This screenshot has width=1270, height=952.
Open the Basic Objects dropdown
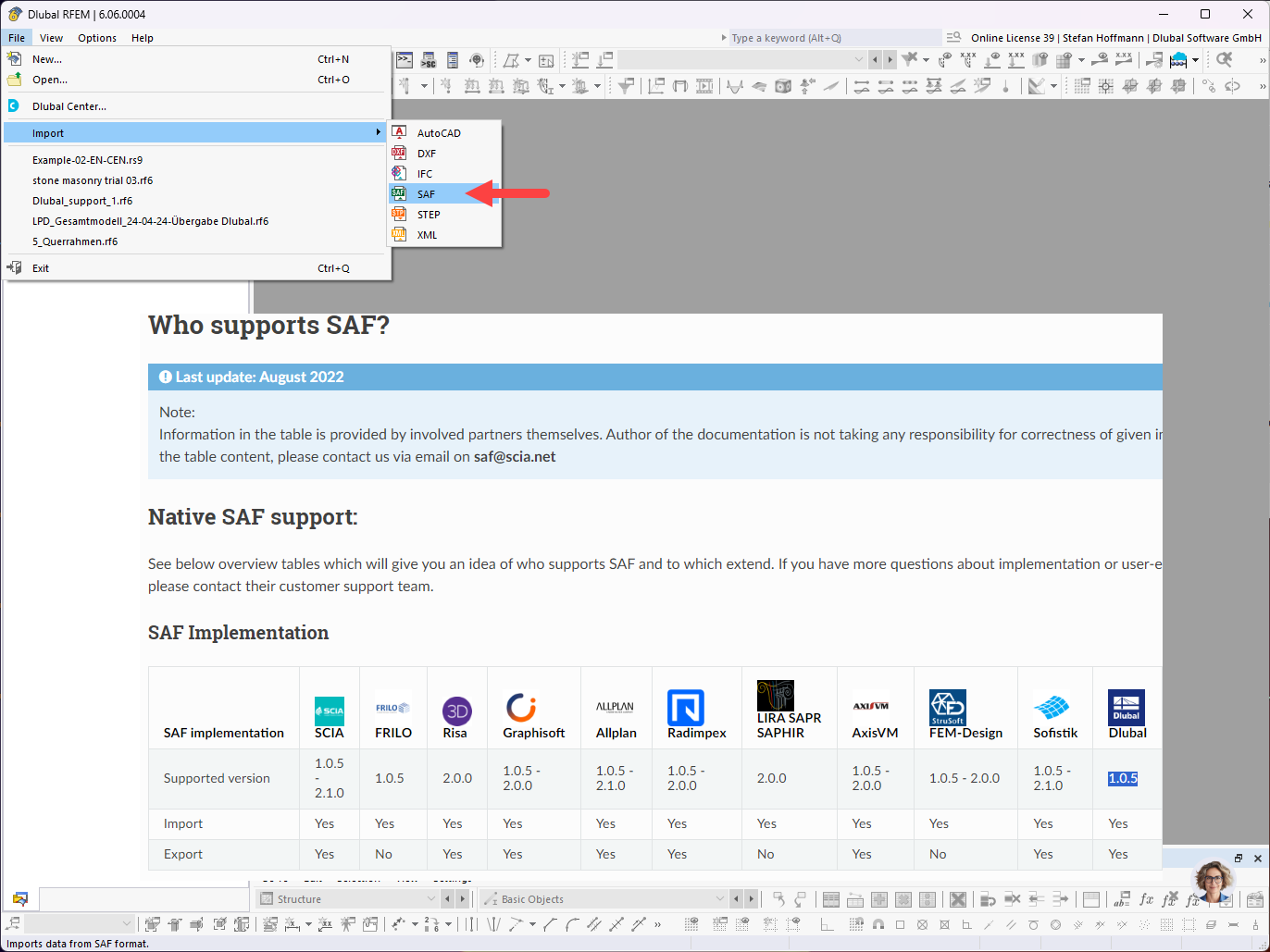[x=720, y=898]
